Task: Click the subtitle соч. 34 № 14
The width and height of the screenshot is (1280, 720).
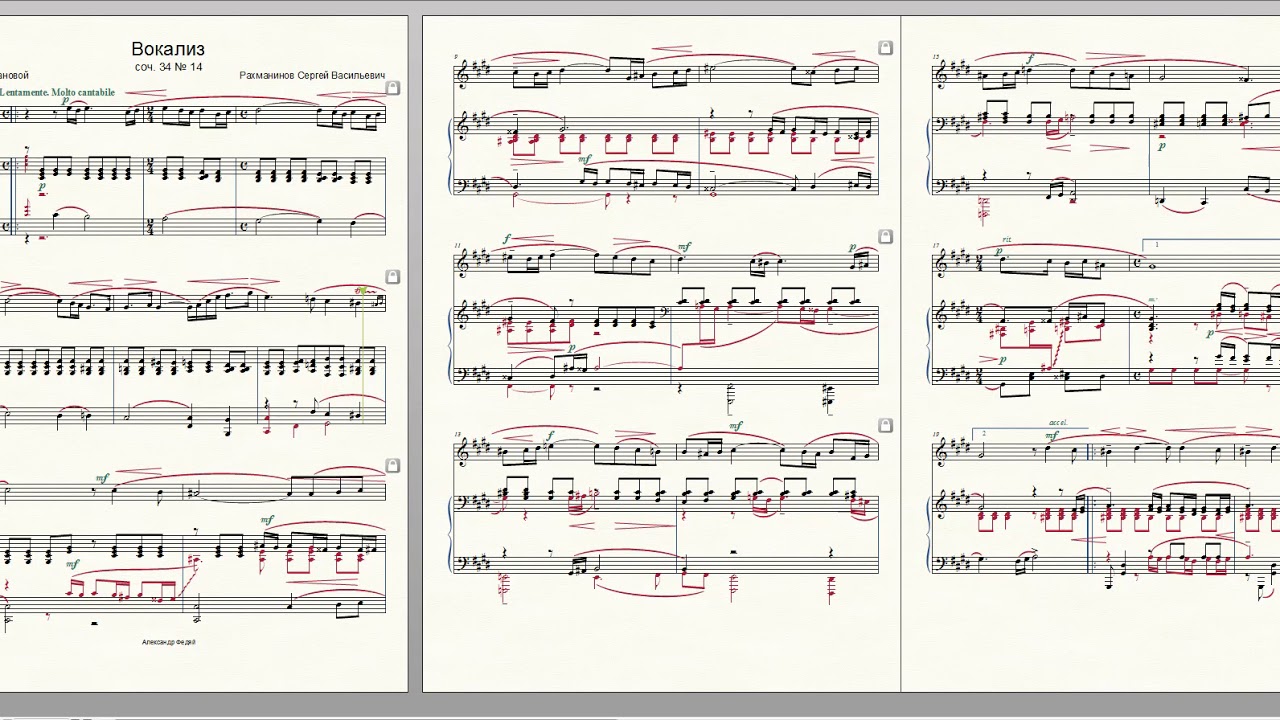Action: 168,67
